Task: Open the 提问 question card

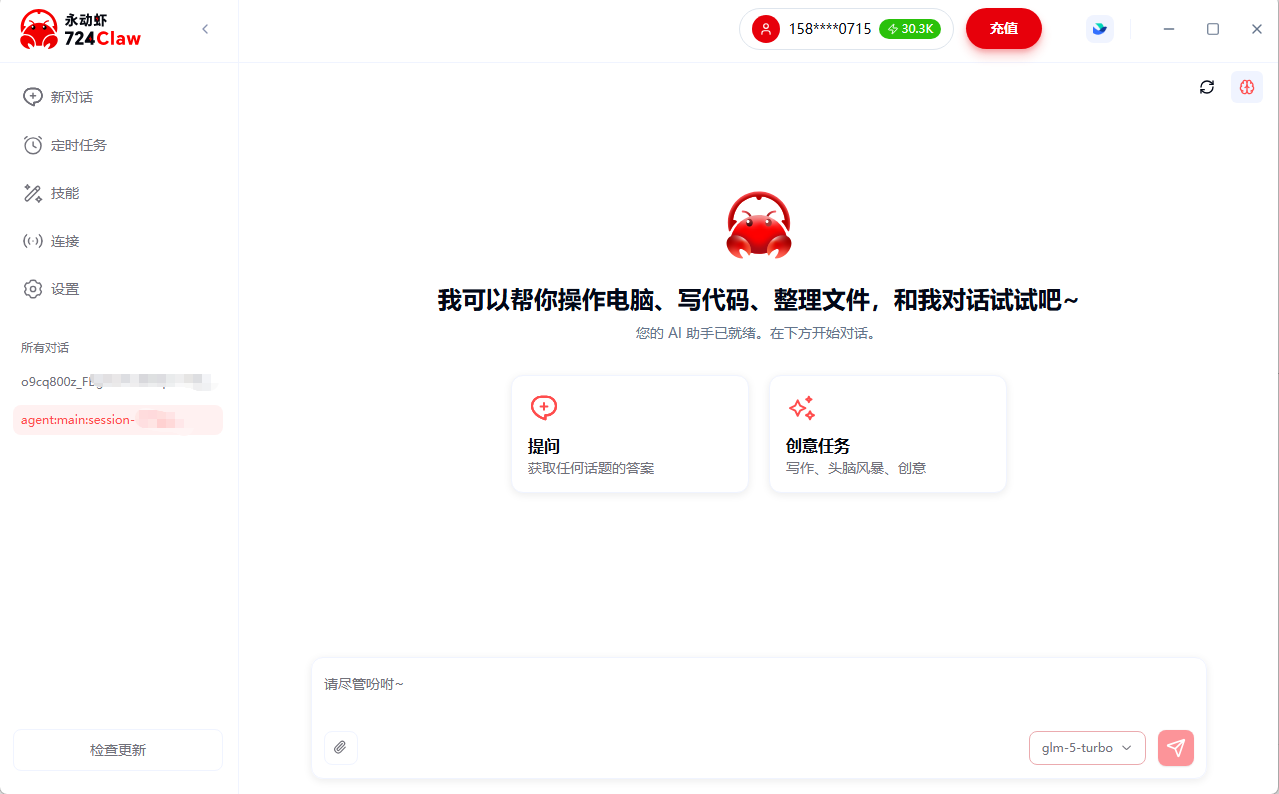Action: click(x=629, y=433)
